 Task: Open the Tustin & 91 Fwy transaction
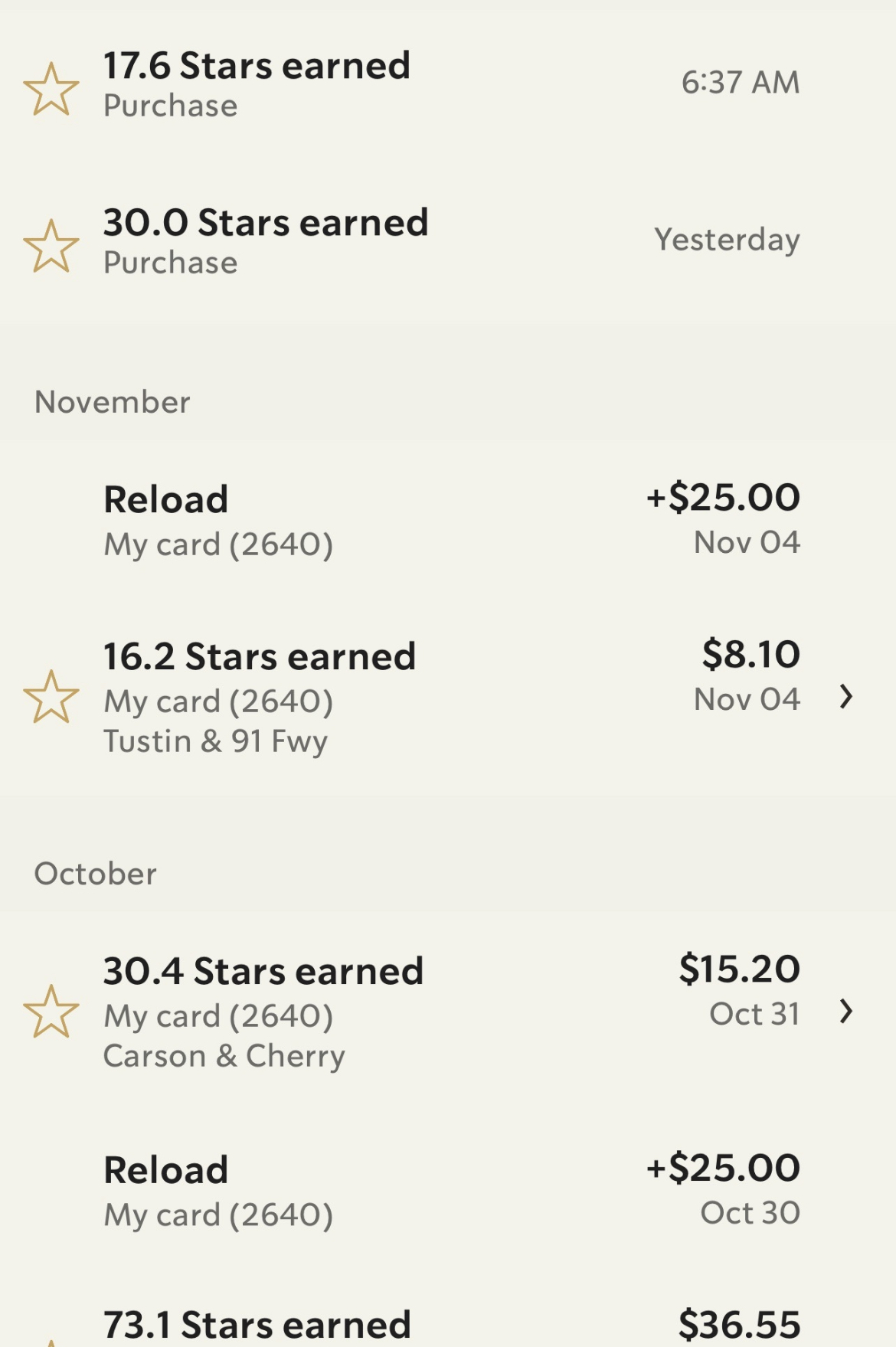coord(215,741)
